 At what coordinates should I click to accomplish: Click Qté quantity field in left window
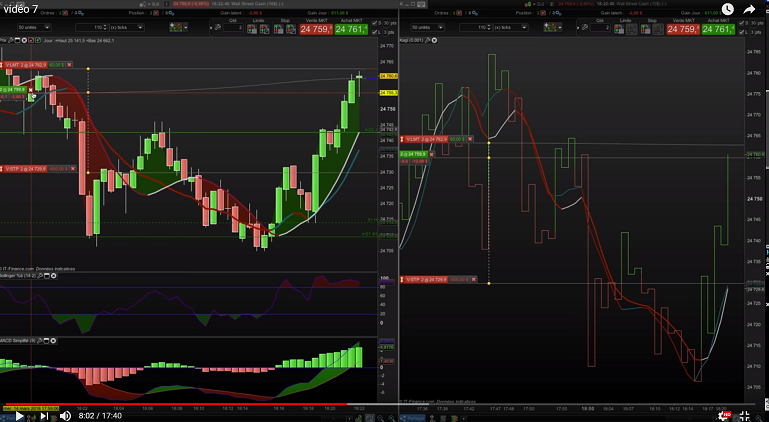tap(233, 27)
